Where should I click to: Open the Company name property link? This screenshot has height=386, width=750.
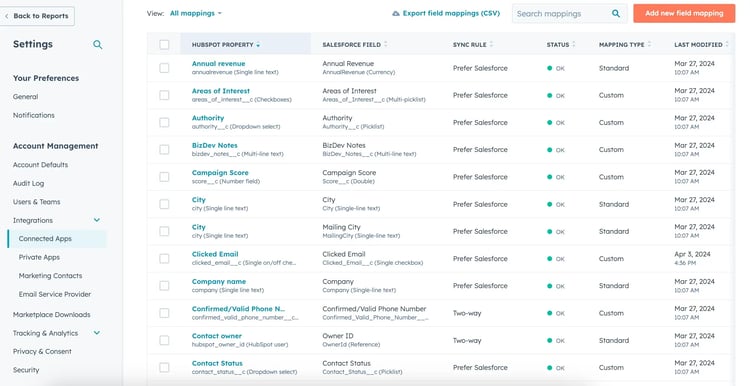point(219,282)
